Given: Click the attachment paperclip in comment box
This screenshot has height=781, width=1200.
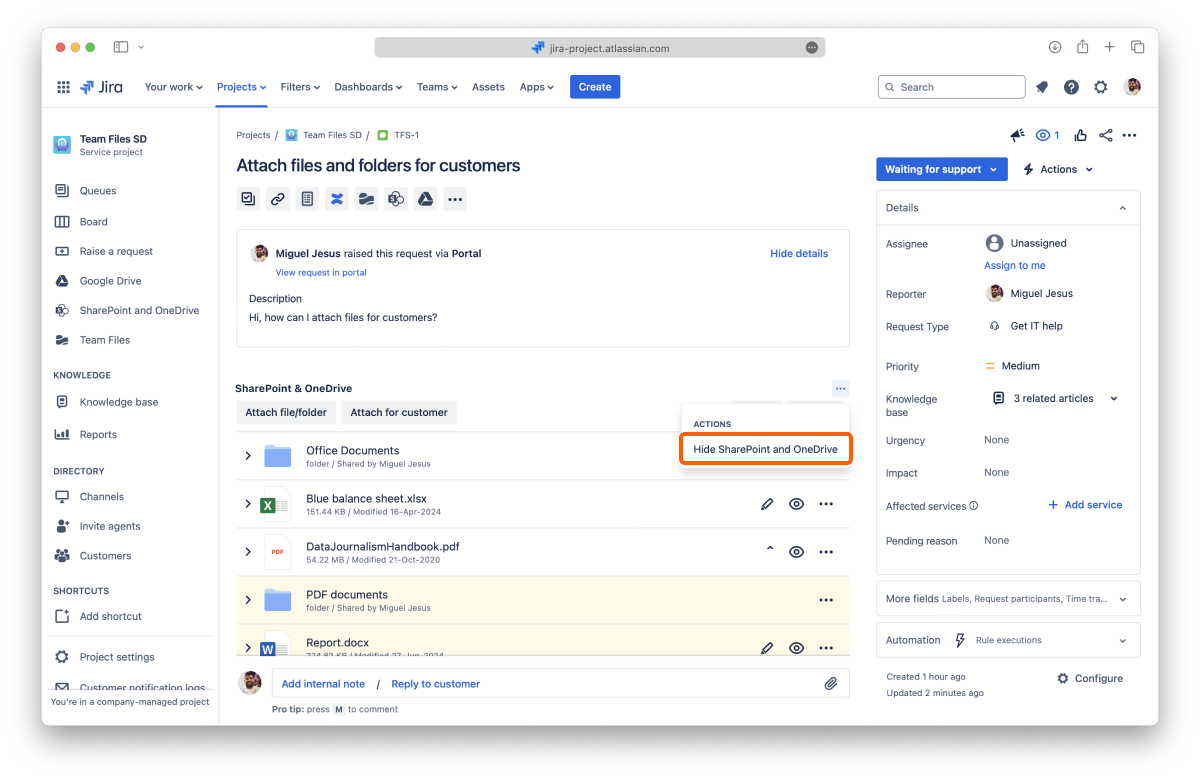Looking at the screenshot, I should [x=830, y=684].
